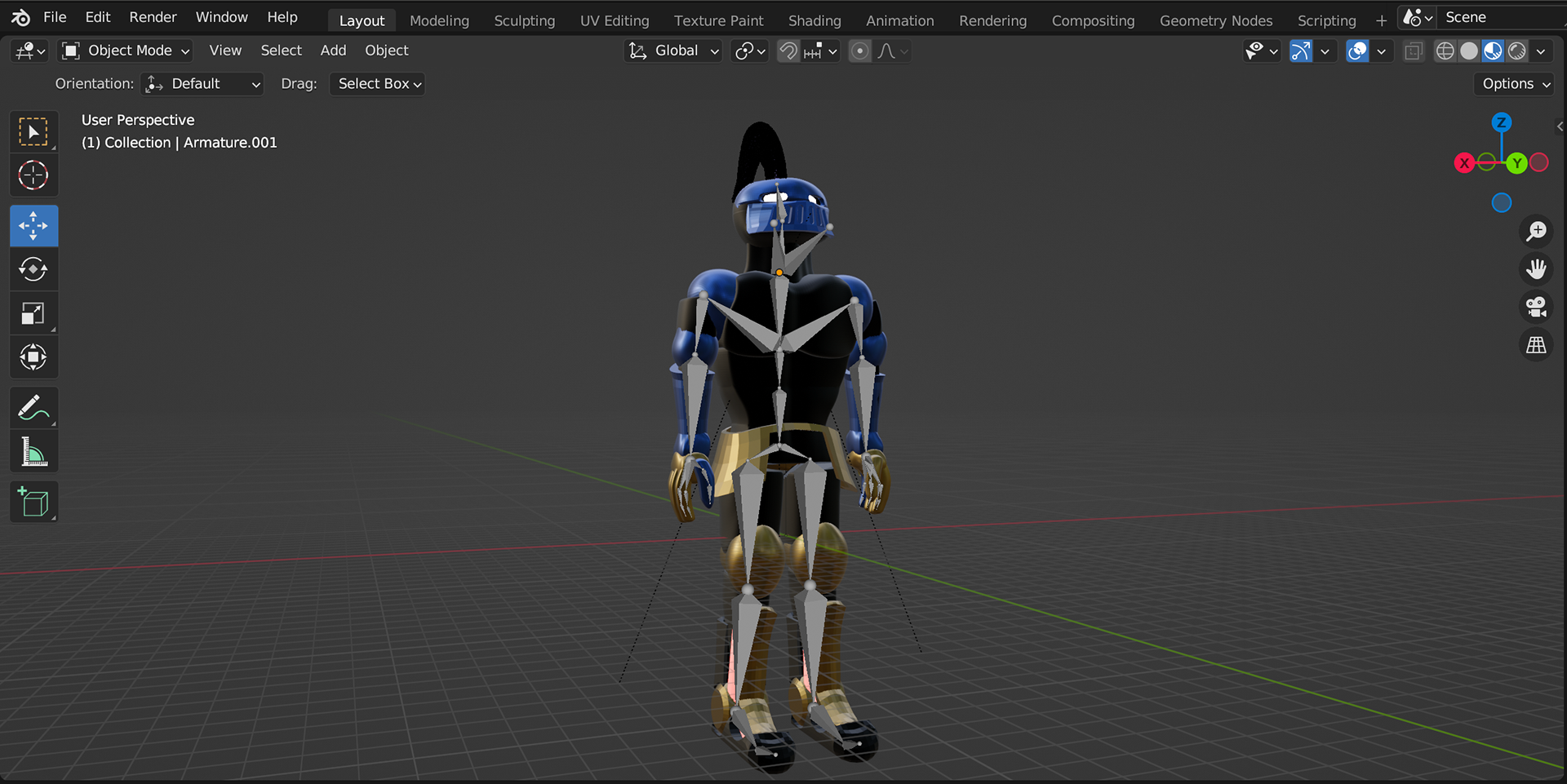The width and height of the screenshot is (1567, 784).
Task: Click the Scene name field
Action: coord(1502,17)
